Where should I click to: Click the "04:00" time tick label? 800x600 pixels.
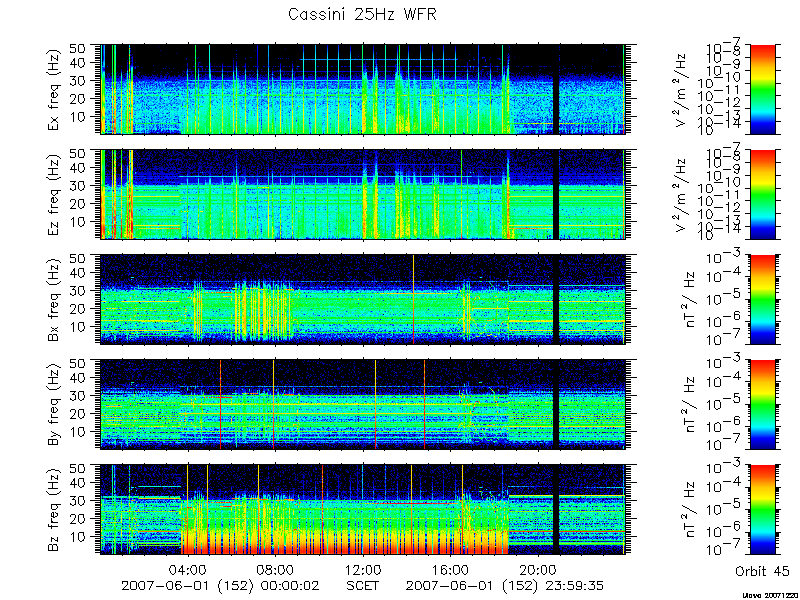point(189,570)
